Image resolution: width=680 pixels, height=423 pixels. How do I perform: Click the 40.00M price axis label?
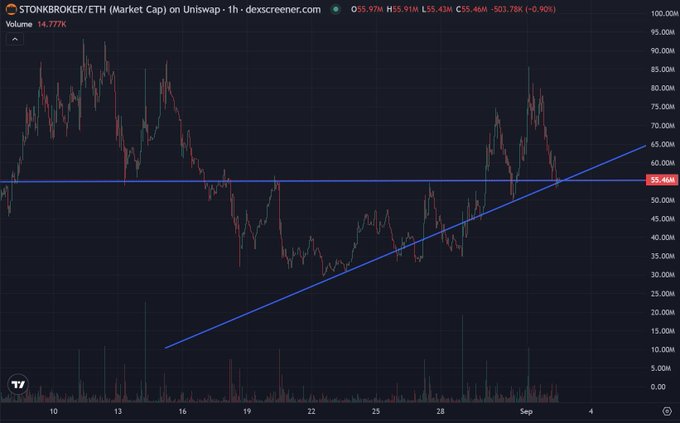(663, 237)
